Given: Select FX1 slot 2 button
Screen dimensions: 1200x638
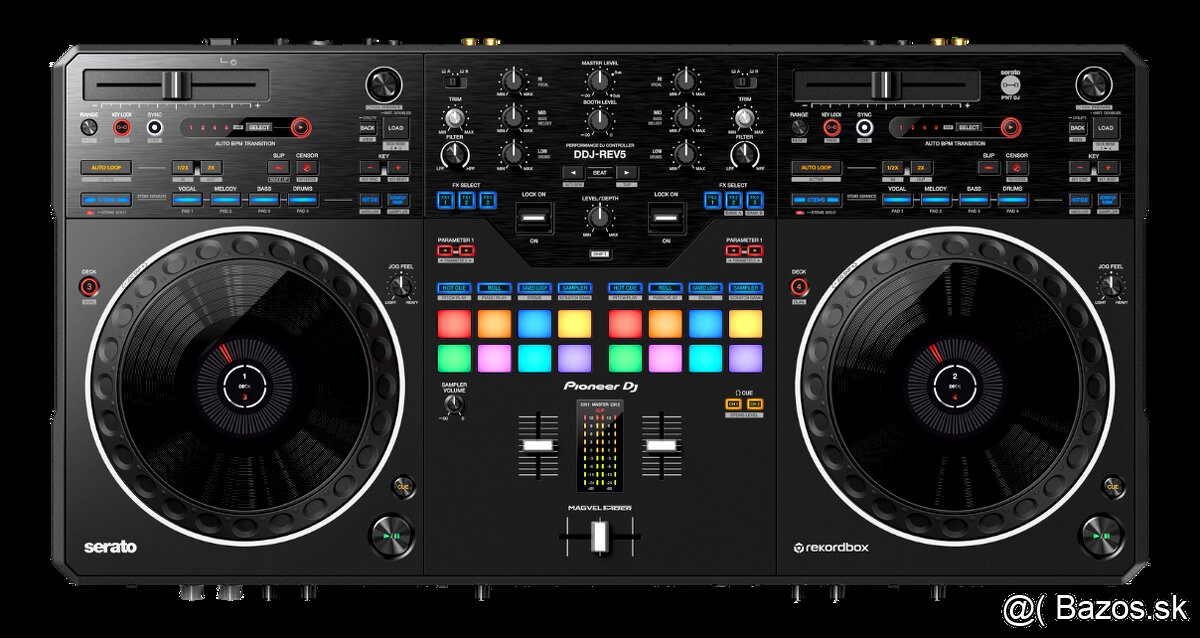Looking at the screenshot, I should [466, 200].
